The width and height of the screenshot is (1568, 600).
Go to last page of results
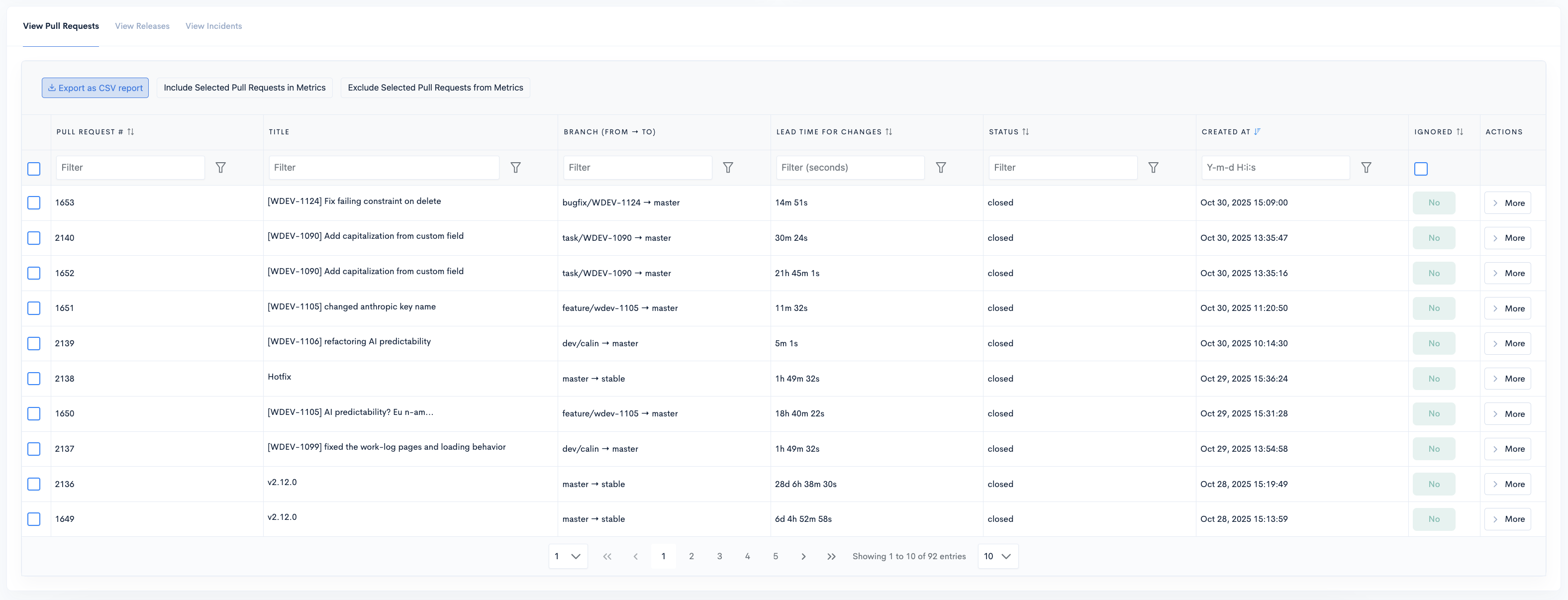(x=831, y=556)
